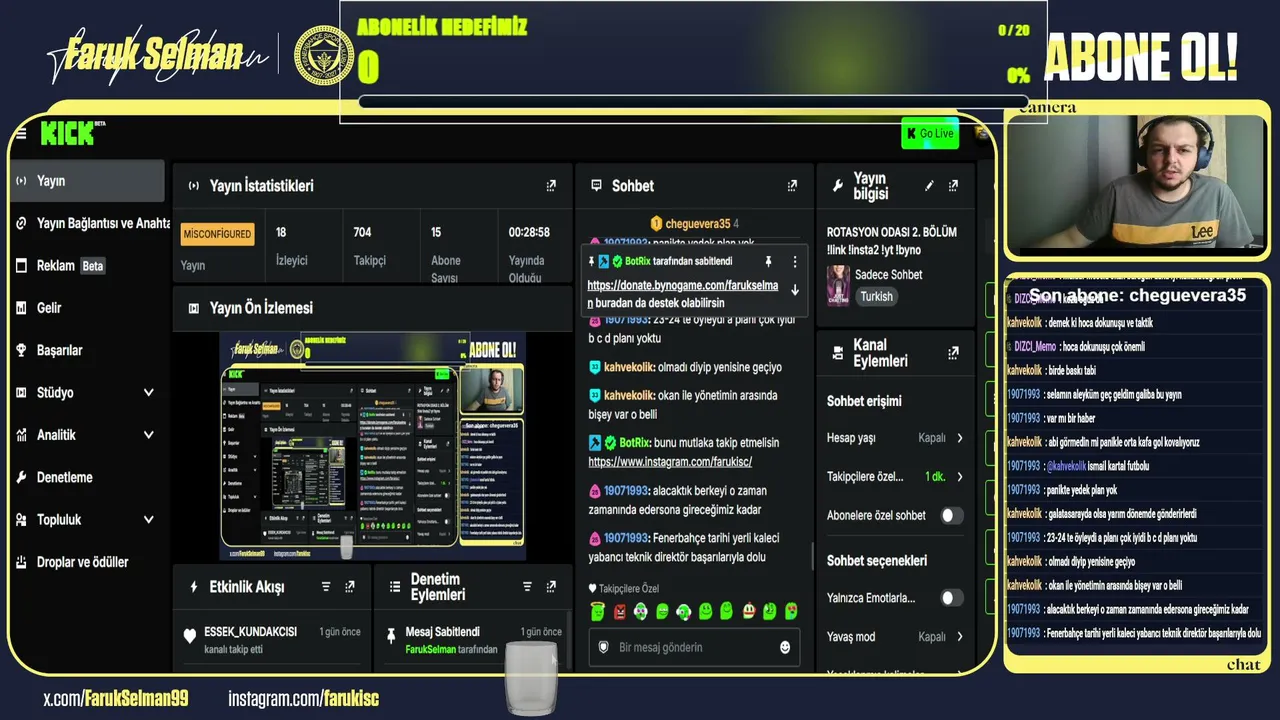
Task: Click the Takipçilere Özel label above emotes
Action: point(629,589)
